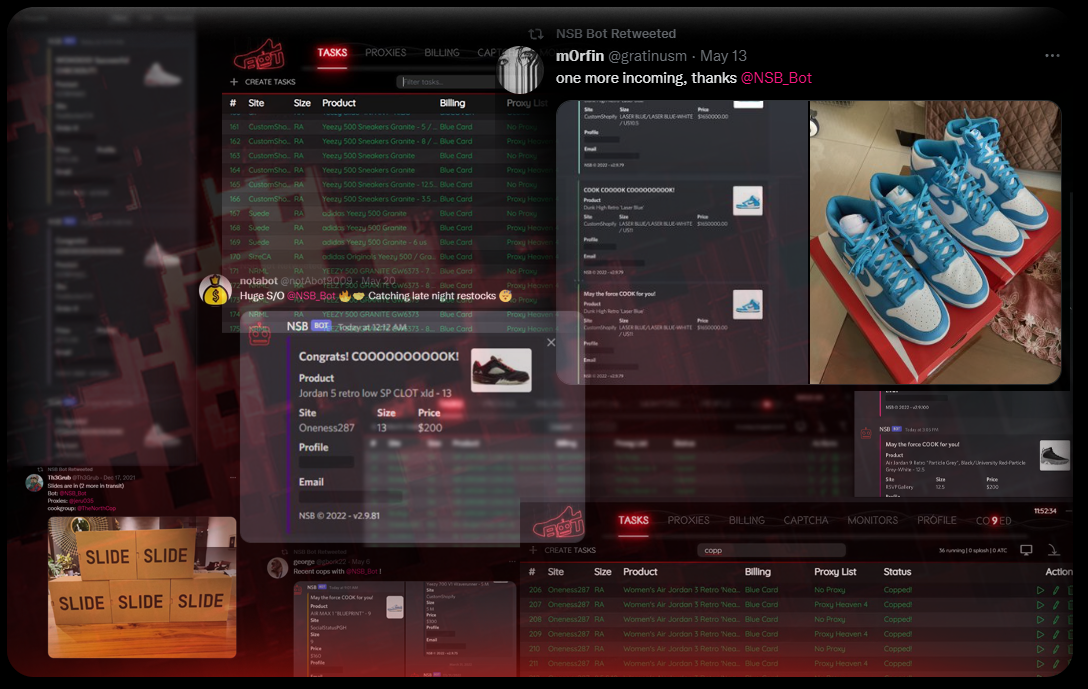This screenshot has height=689, width=1088.
Task: Switch to the MONITORS tab
Action: (x=872, y=520)
